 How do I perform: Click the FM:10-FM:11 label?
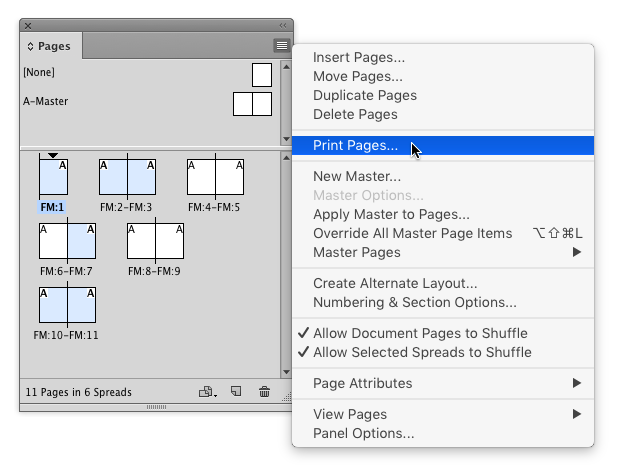(x=66, y=335)
